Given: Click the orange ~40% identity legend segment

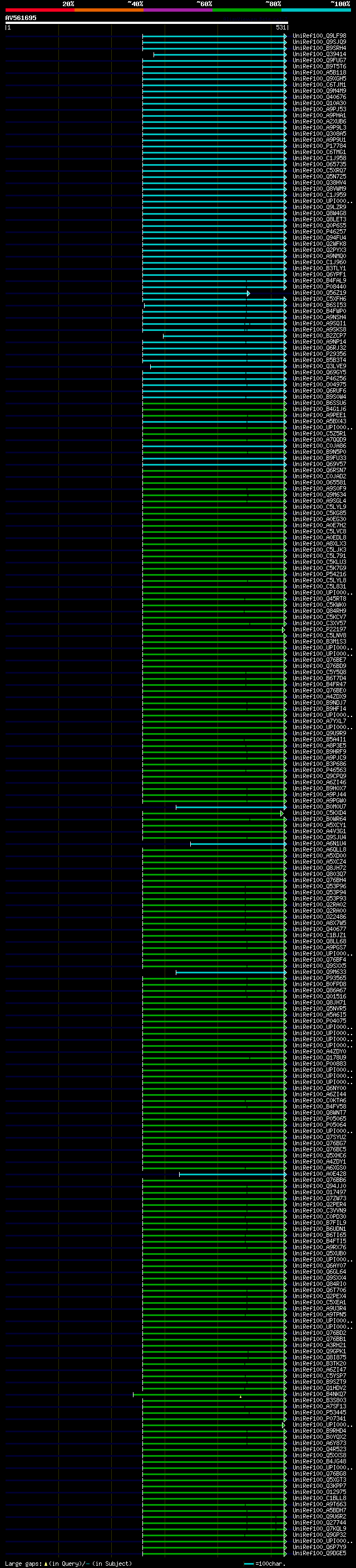Looking at the screenshot, I should point(109,10).
